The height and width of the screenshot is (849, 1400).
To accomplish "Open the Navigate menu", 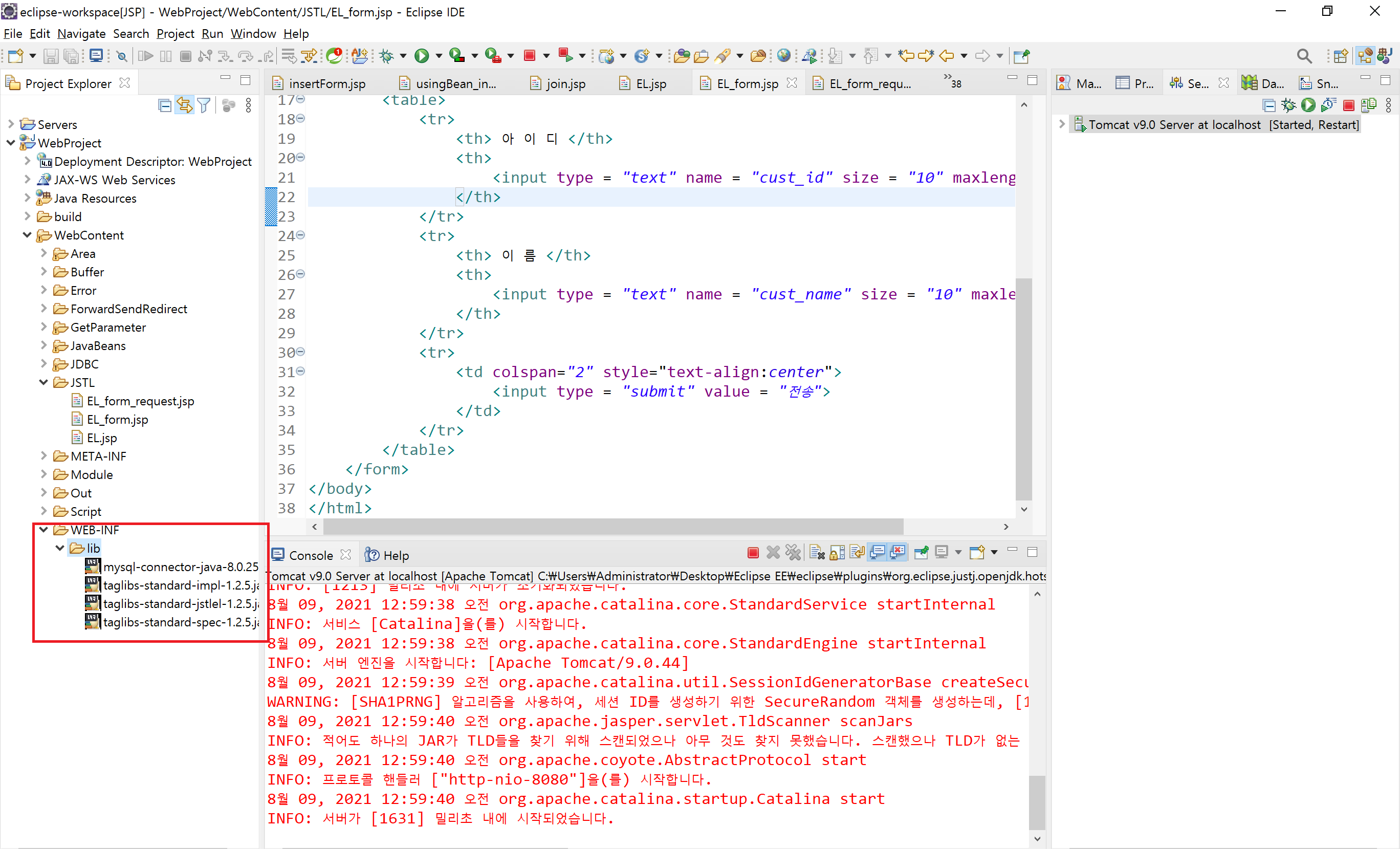I will 81,34.
